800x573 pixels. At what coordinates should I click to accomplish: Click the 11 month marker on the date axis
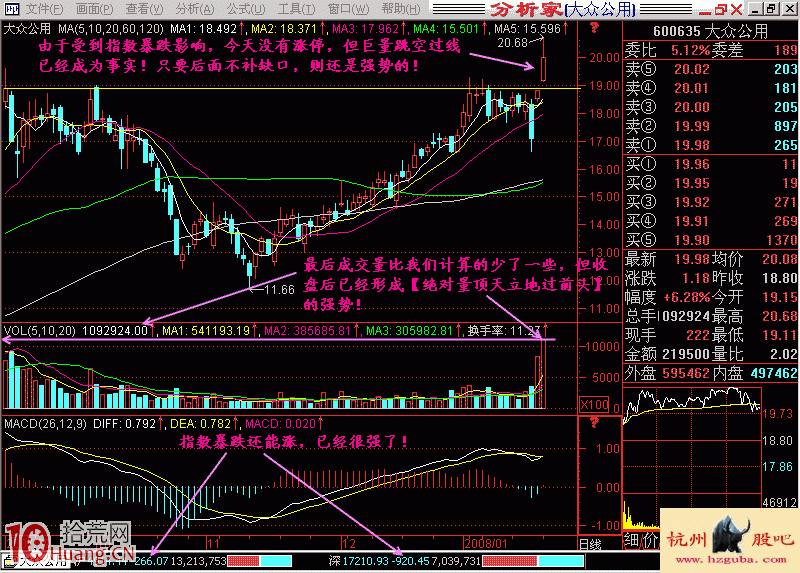point(213,543)
